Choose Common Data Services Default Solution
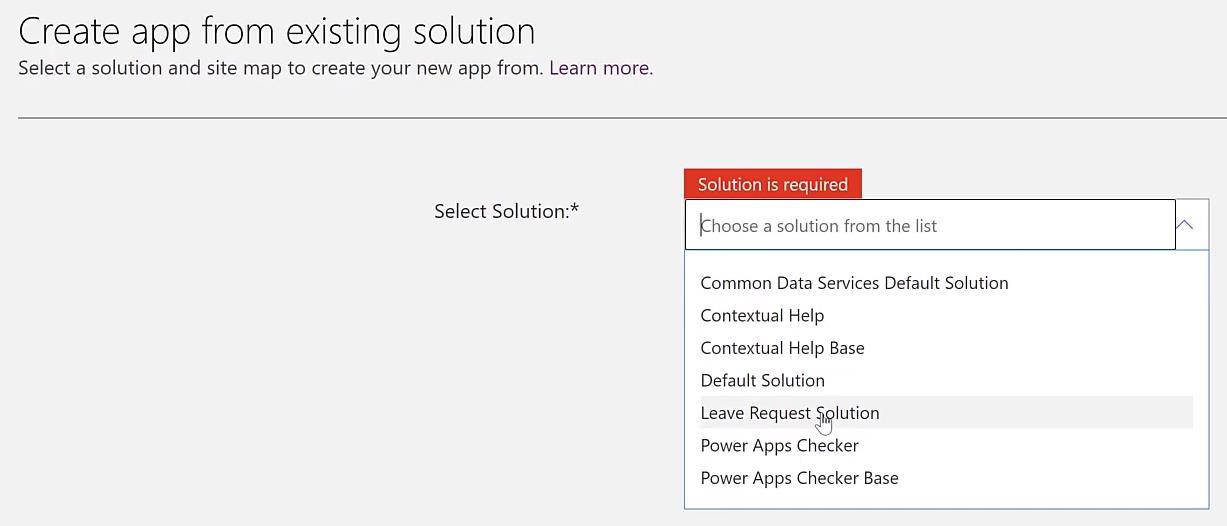The width and height of the screenshot is (1227, 526). click(x=854, y=283)
